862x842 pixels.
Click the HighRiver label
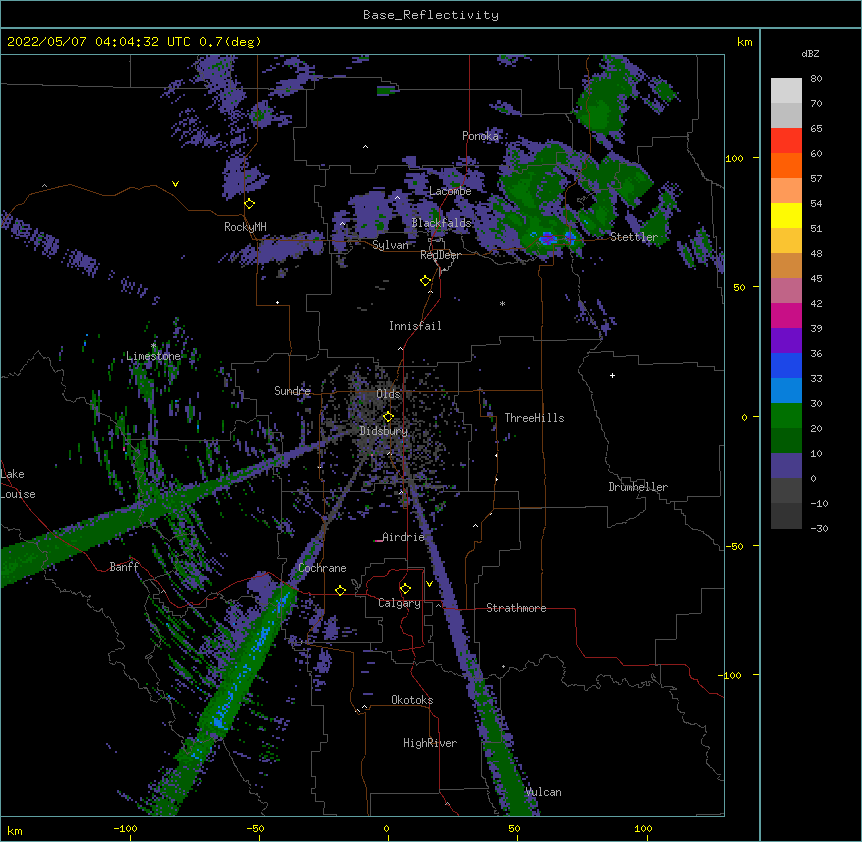point(430,743)
